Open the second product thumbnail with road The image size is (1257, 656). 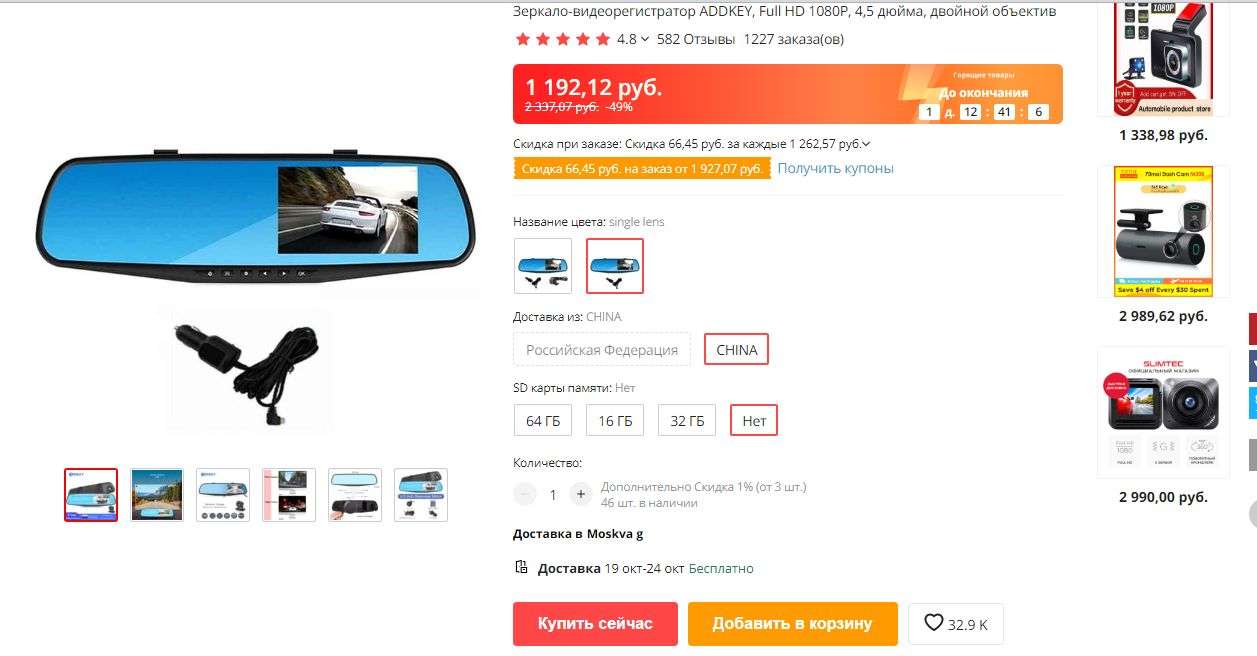(157, 495)
